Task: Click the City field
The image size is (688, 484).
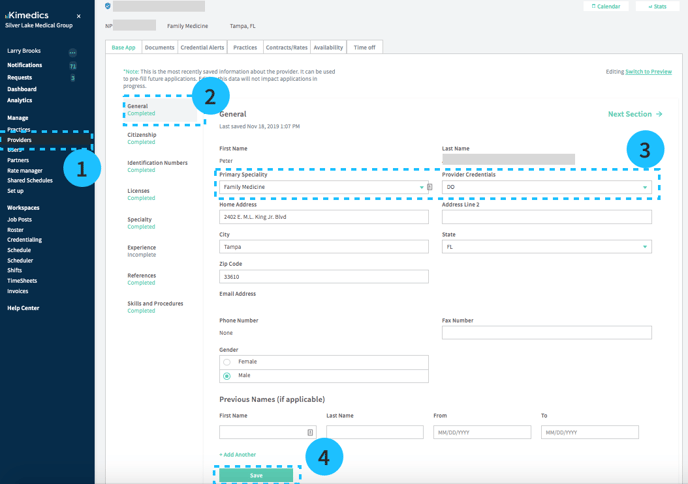Action: click(x=324, y=247)
